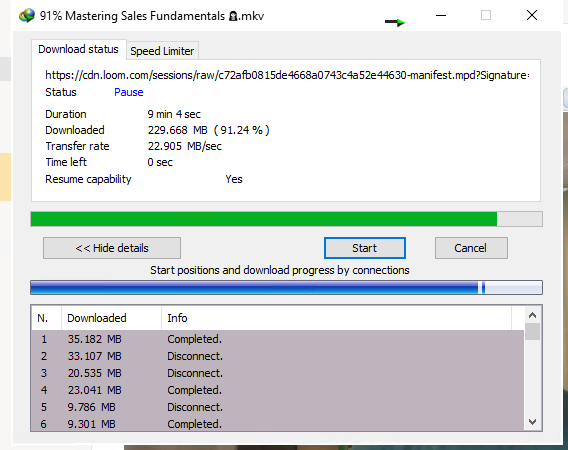
Task: Click the Hide details button
Action: pos(112,248)
